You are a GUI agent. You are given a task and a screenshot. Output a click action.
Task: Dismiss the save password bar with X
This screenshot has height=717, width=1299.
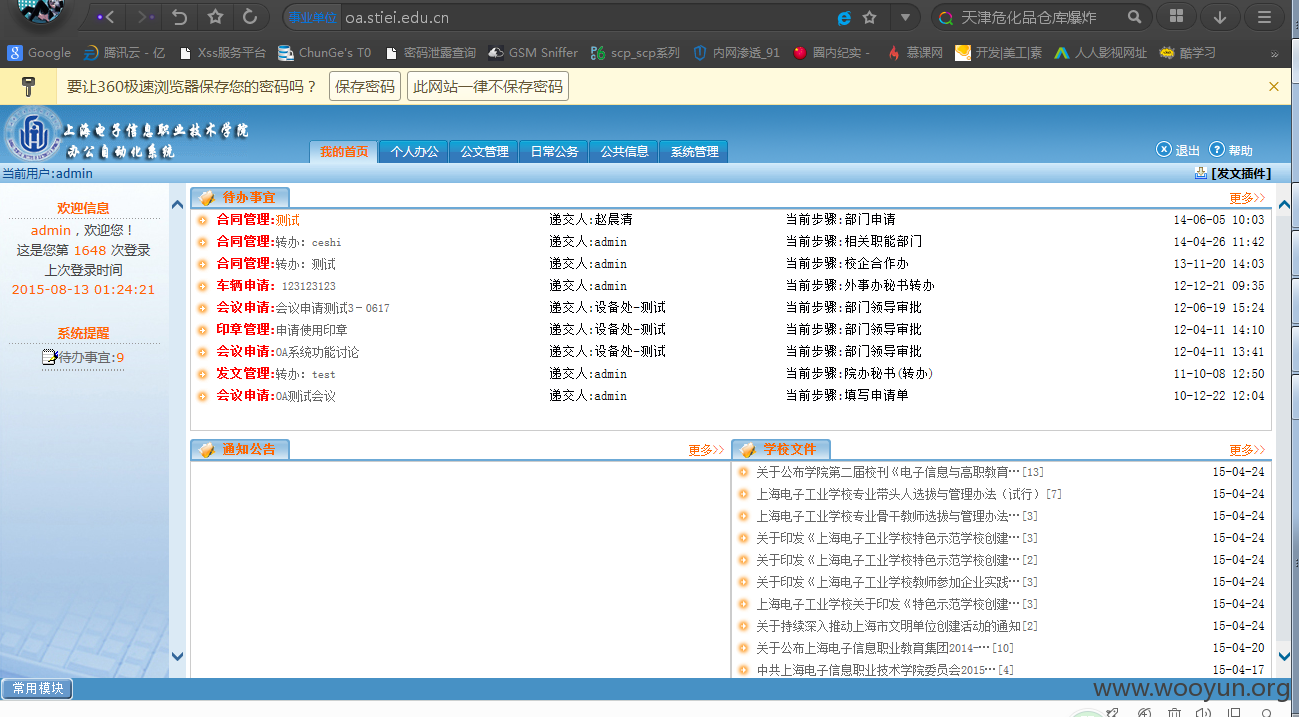(x=1274, y=87)
